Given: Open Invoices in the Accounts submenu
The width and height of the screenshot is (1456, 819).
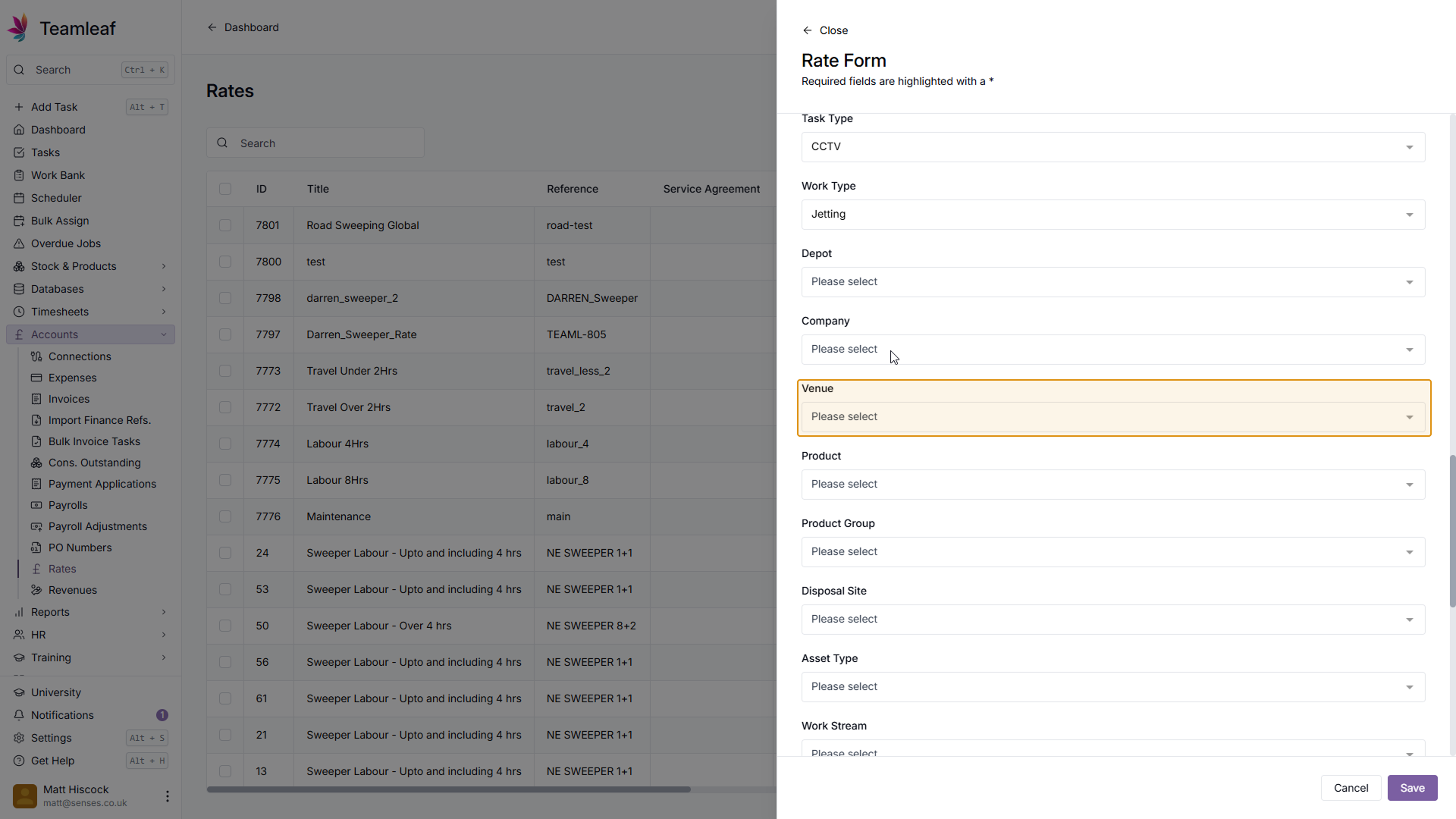Looking at the screenshot, I should click(69, 399).
